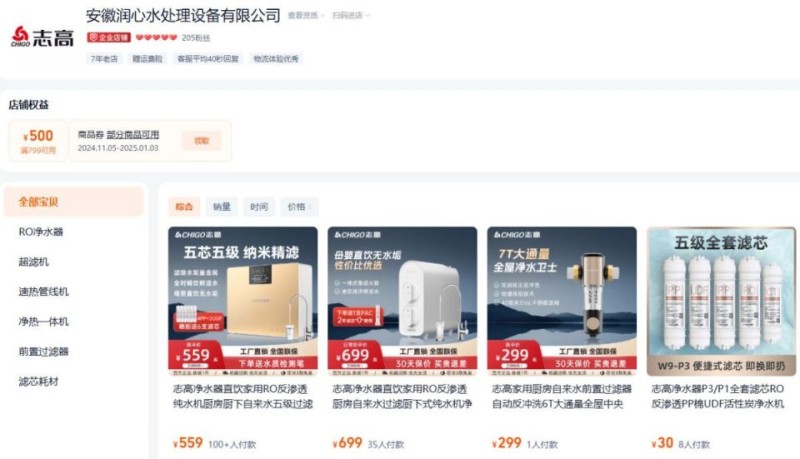The width and height of the screenshot is (800, 459).
Task: Open the 部分商品可用 coupon link
Action: click(133, 135)
